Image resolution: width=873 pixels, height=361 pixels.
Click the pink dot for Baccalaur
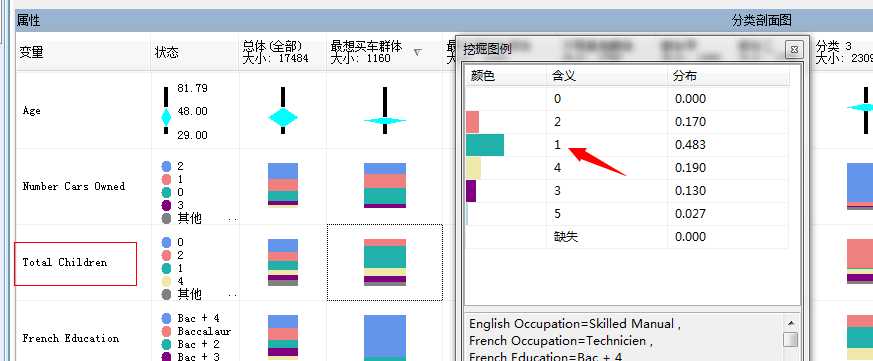[x=166, y=331]
